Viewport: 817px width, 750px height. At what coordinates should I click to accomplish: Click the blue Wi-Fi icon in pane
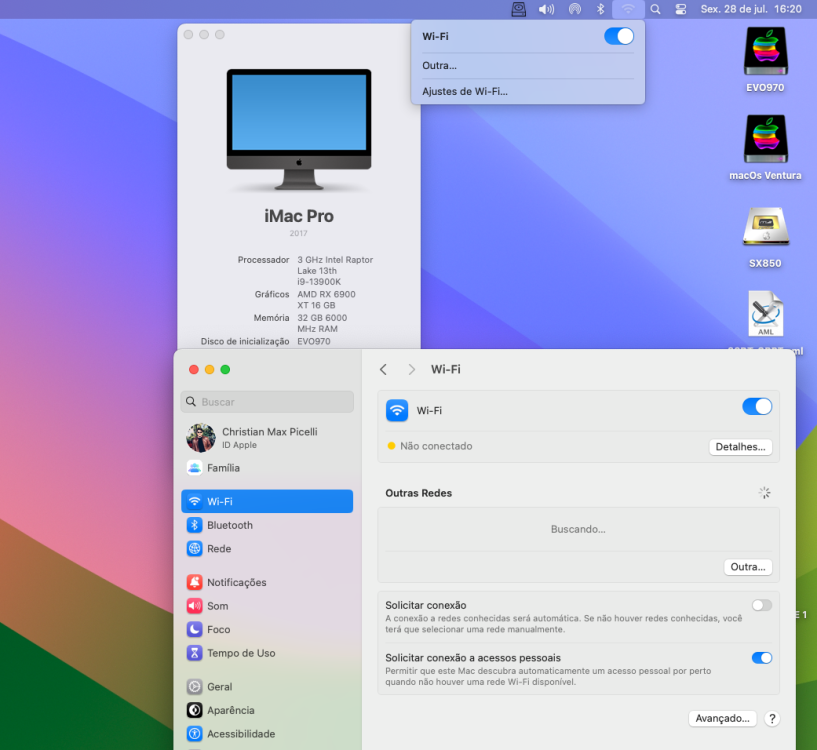(397, 410)
